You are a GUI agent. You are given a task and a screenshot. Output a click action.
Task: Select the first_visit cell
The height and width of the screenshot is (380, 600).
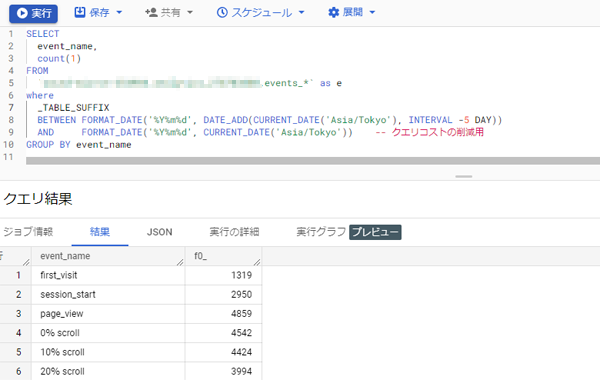(x=108, y=275)
